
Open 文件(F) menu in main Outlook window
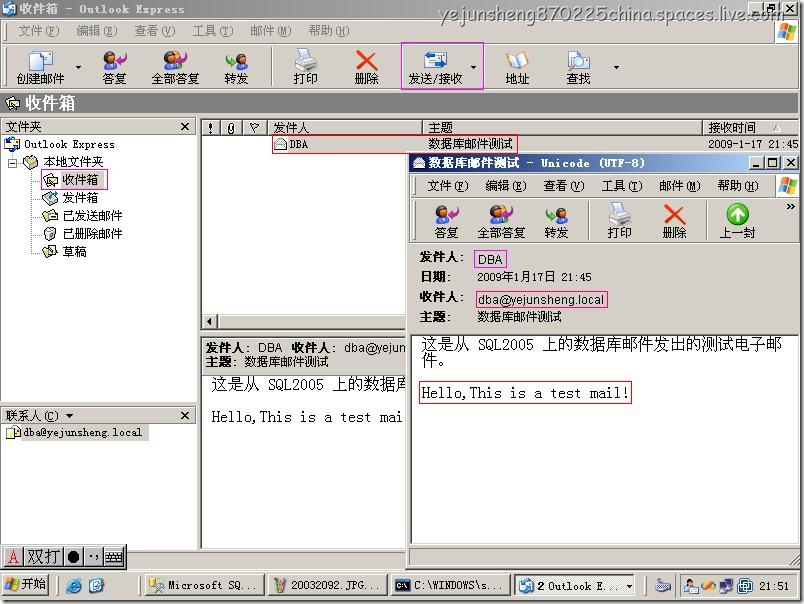click(39, 31)
